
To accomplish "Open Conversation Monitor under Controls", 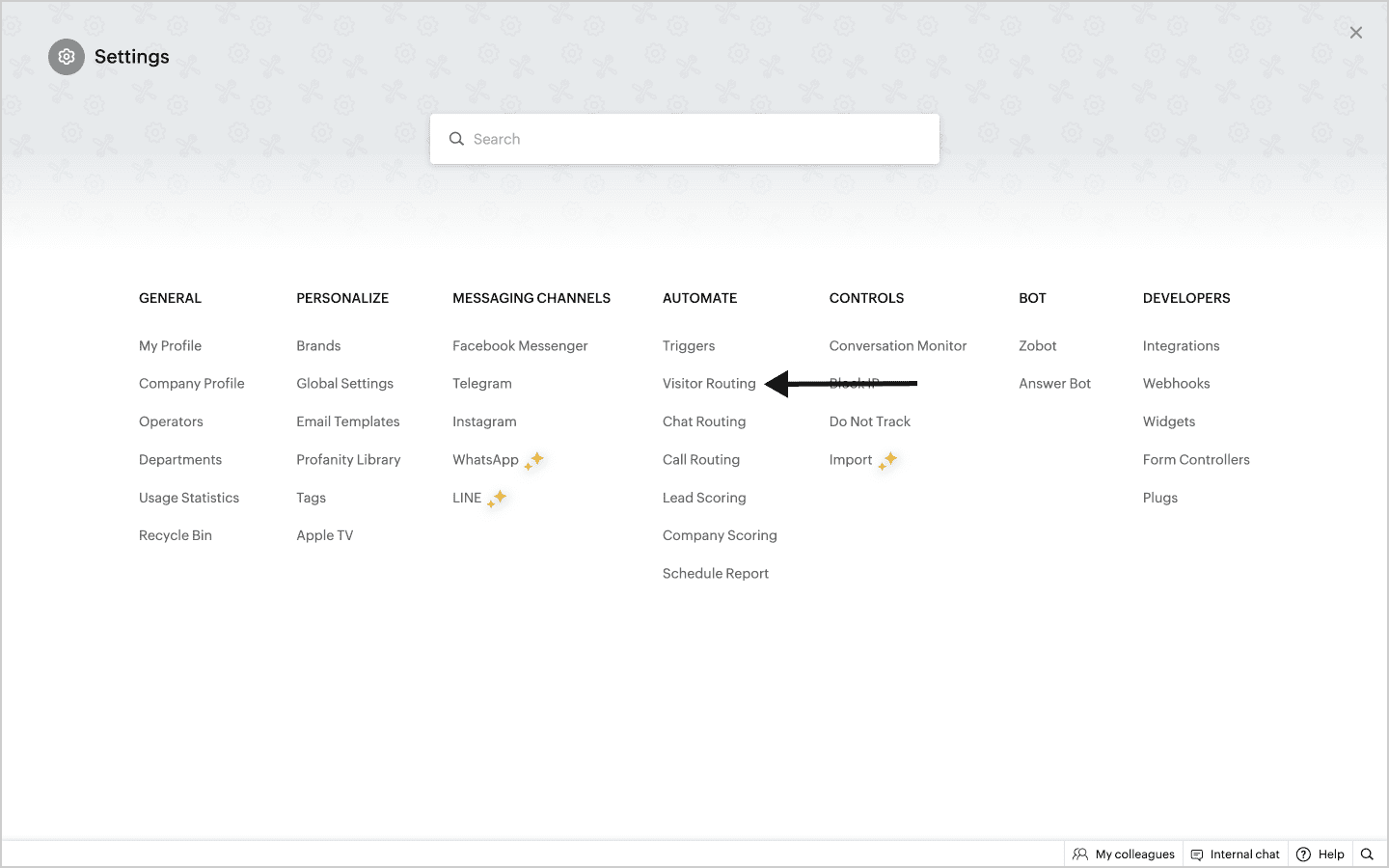I will point(897,346).
